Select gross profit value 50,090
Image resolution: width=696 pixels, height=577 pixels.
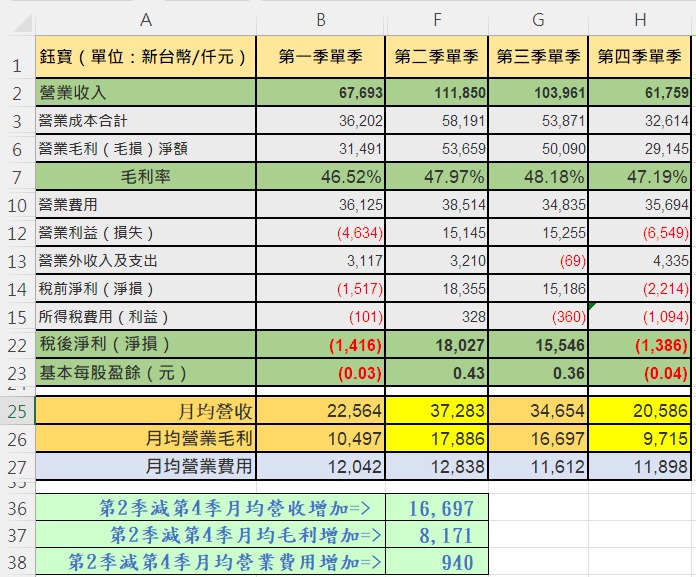538,149
